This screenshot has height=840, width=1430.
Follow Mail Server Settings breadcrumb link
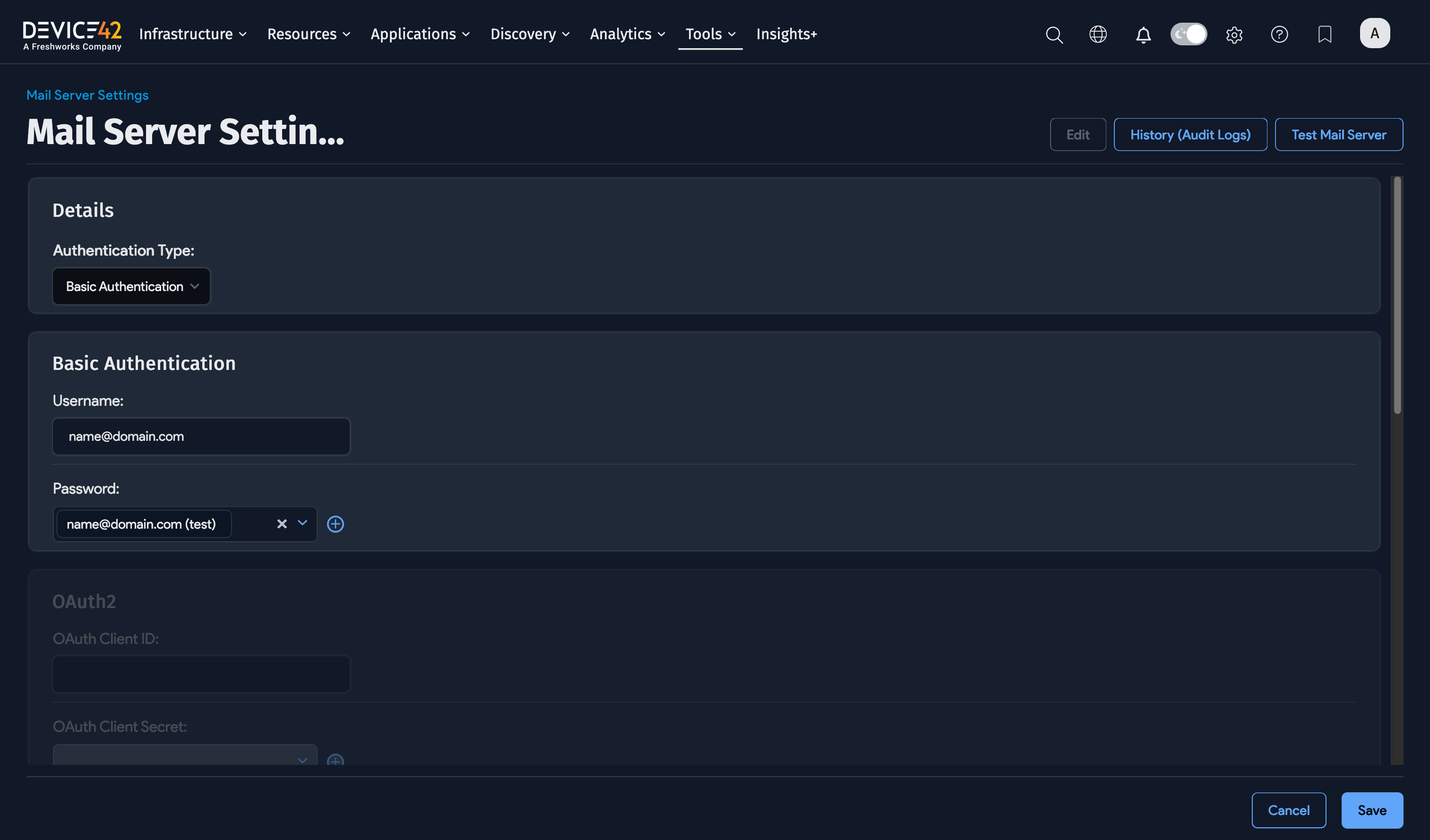point(87,95)
